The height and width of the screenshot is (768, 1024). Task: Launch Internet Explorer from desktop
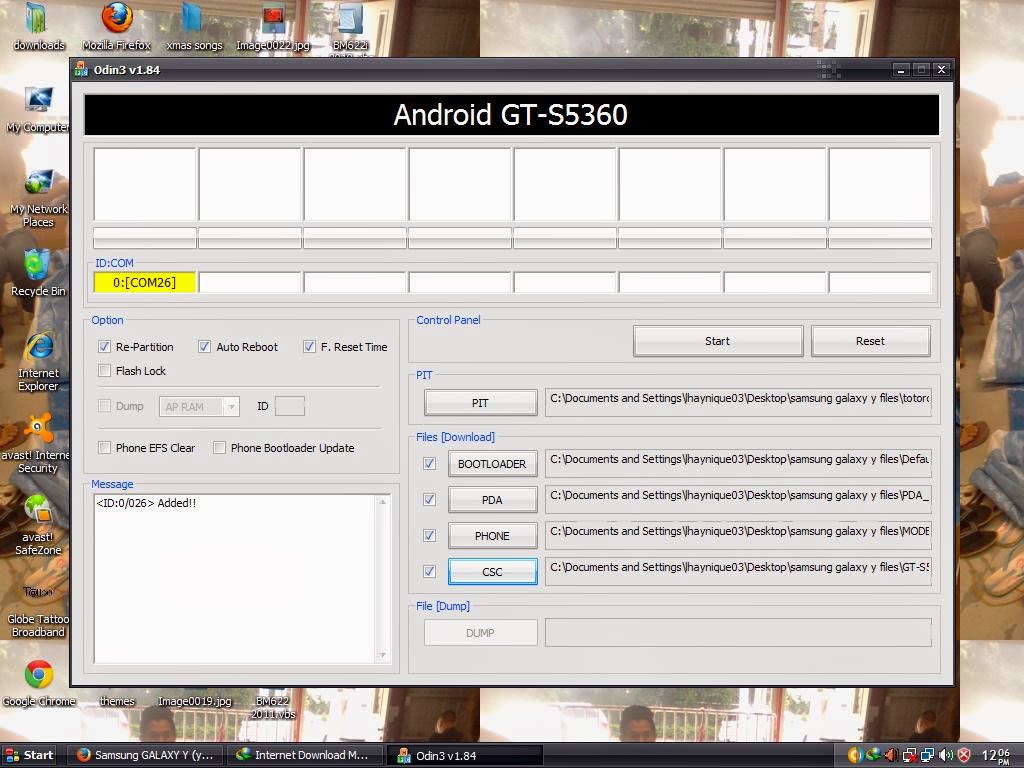[x=38, y=361]
